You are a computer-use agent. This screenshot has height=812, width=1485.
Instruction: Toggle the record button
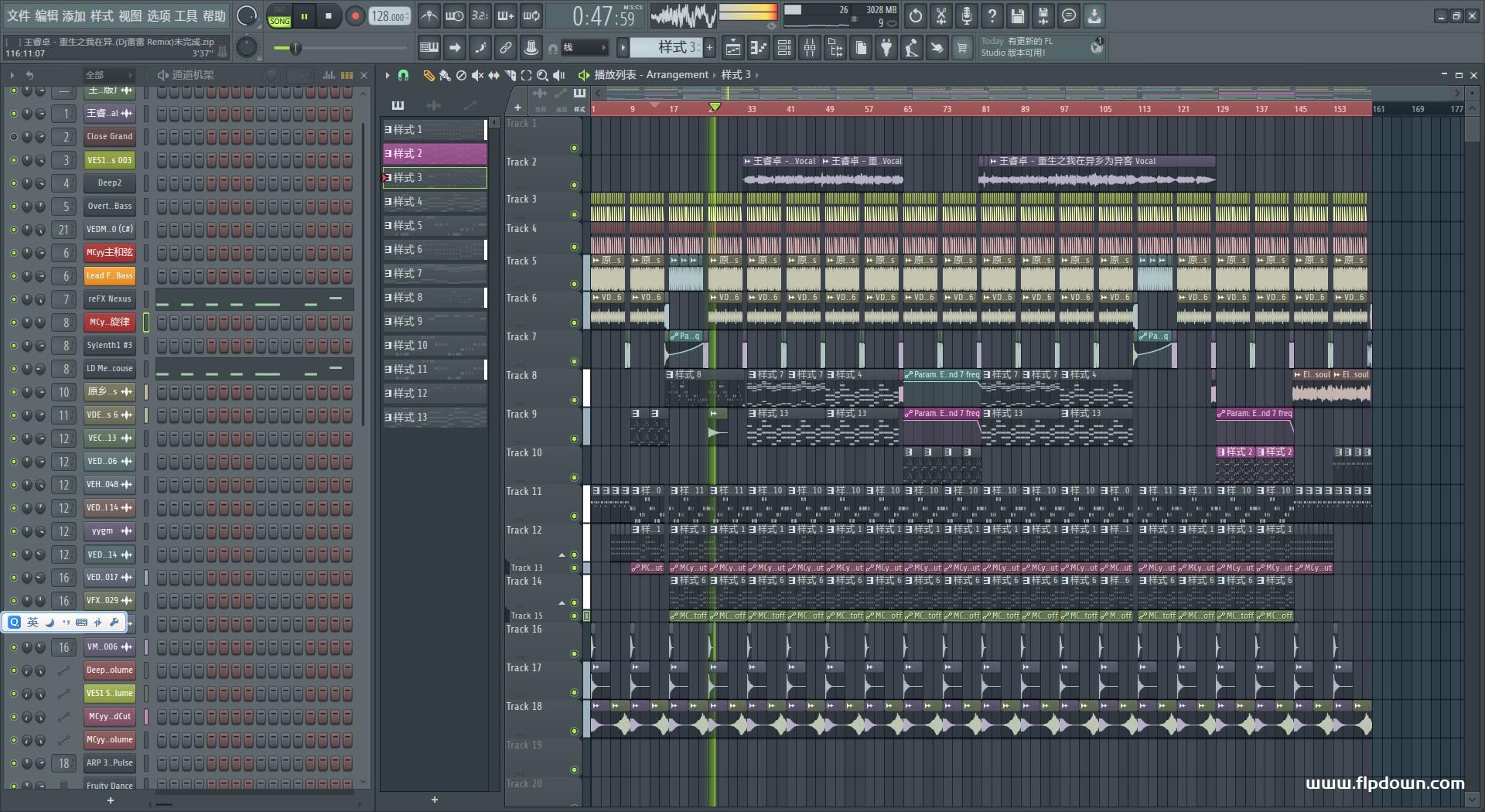[355, 16]
